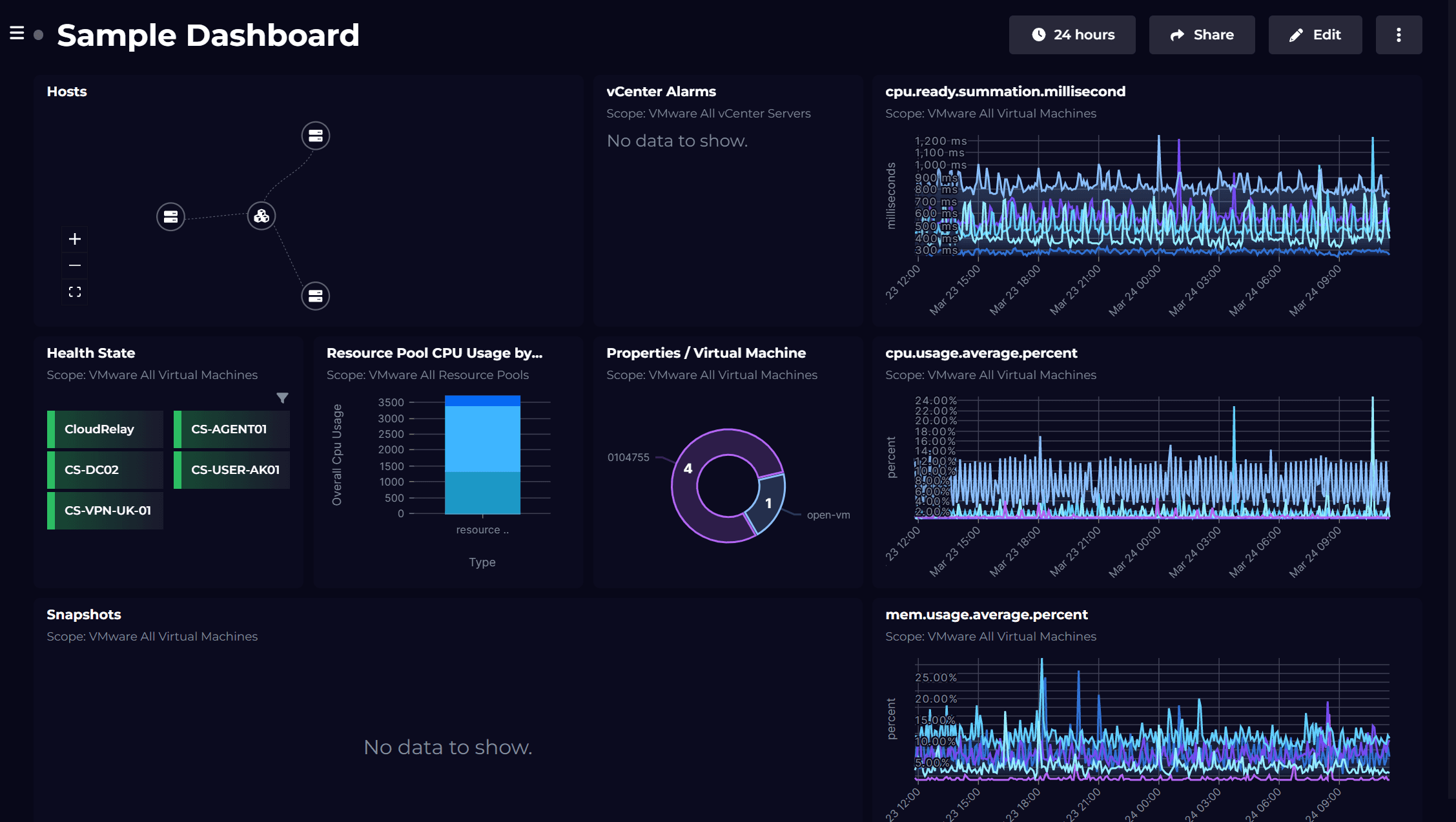Screen dimensions: 1456x822
Task: Click the teal bottom bar segment
Action: pyautogui.click(x=482, y=493)
